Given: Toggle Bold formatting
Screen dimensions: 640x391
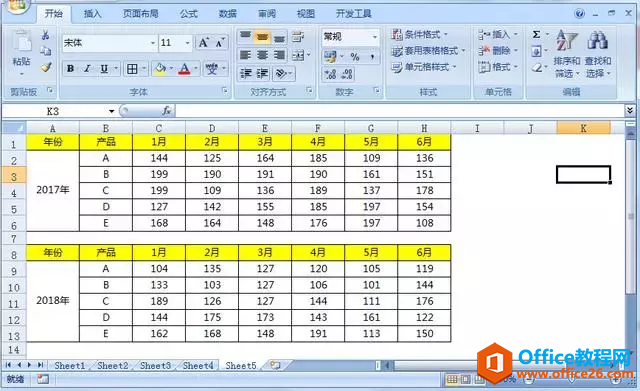Looking at the screenshot, I should [x=70, y=69].
